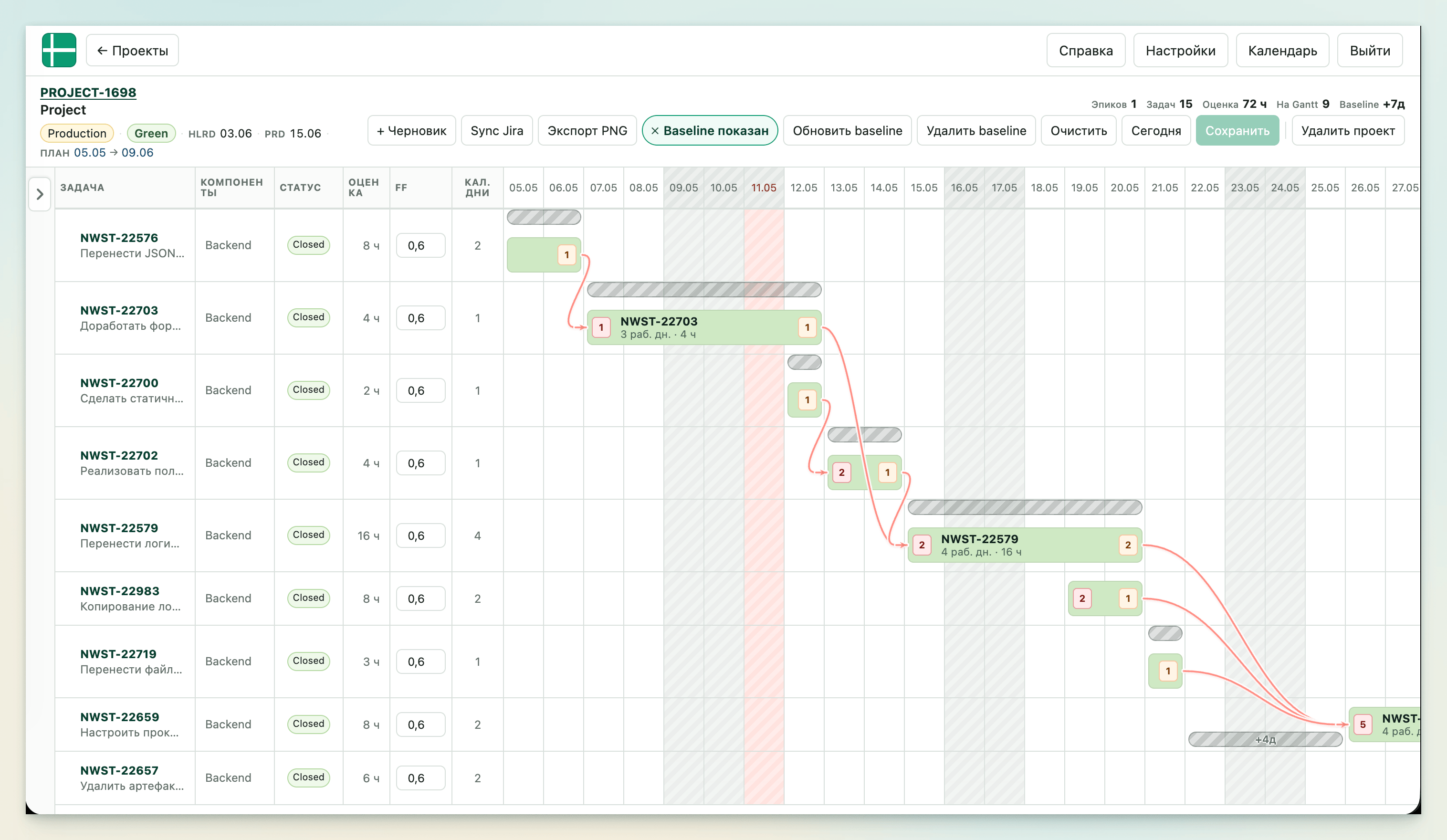Image resolution: width=1447 pixels, height=840 pixels.
Task: Click Обновить baseline
Action: click(847, 130)
